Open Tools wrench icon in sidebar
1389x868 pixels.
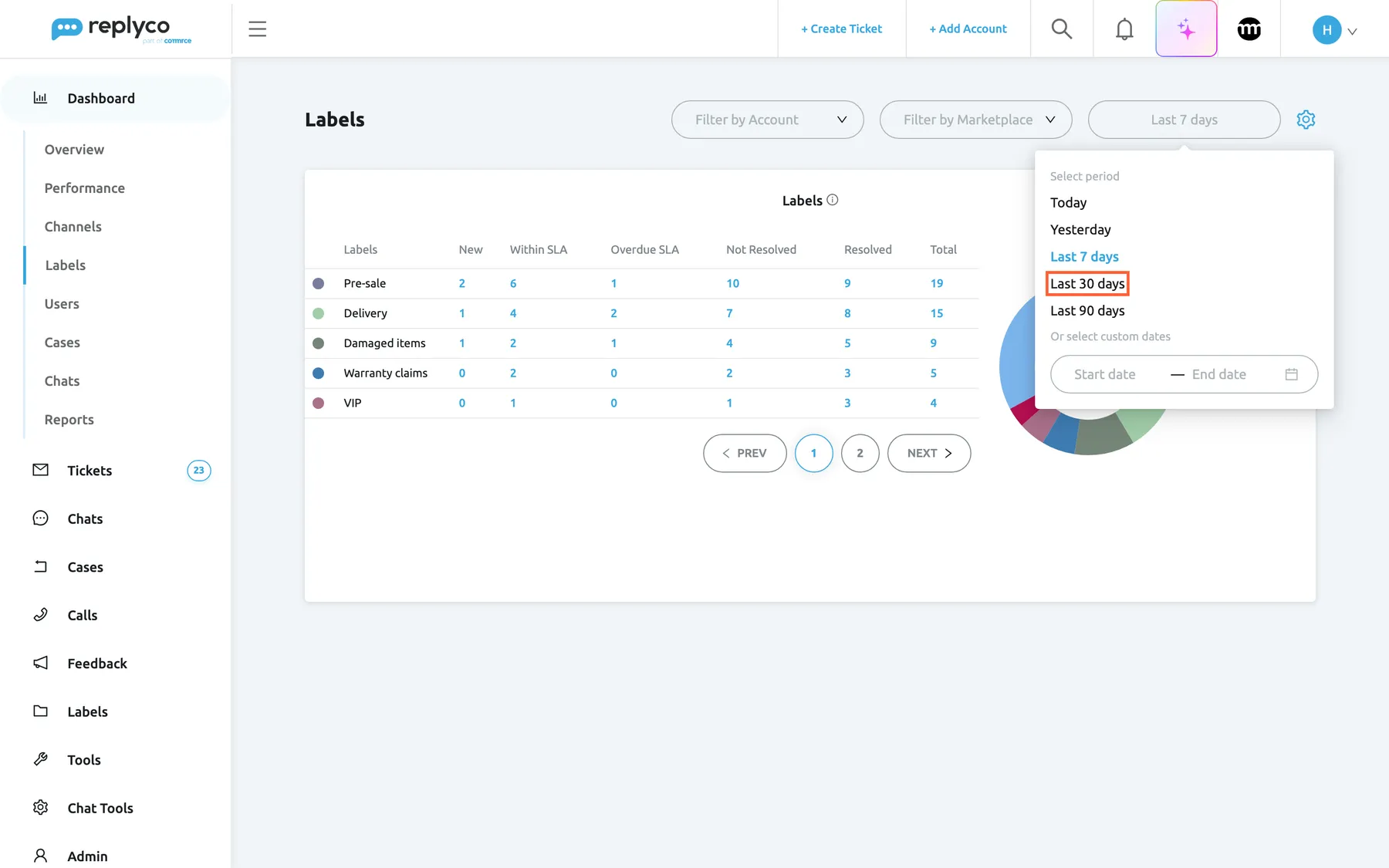click(x=41, y=759)
